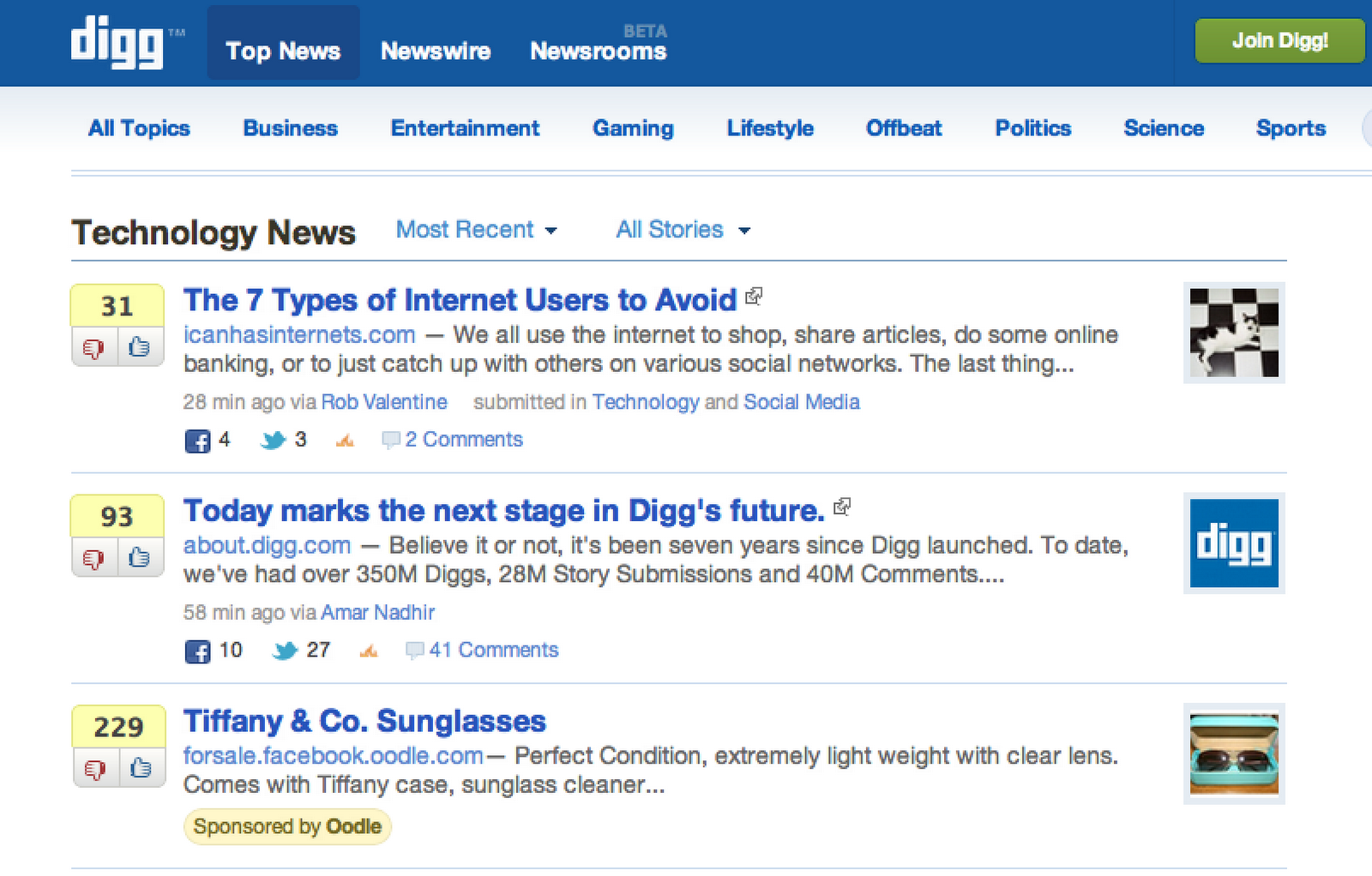Select the Politics topic
1372x876 pixels.
point(1033,128)
